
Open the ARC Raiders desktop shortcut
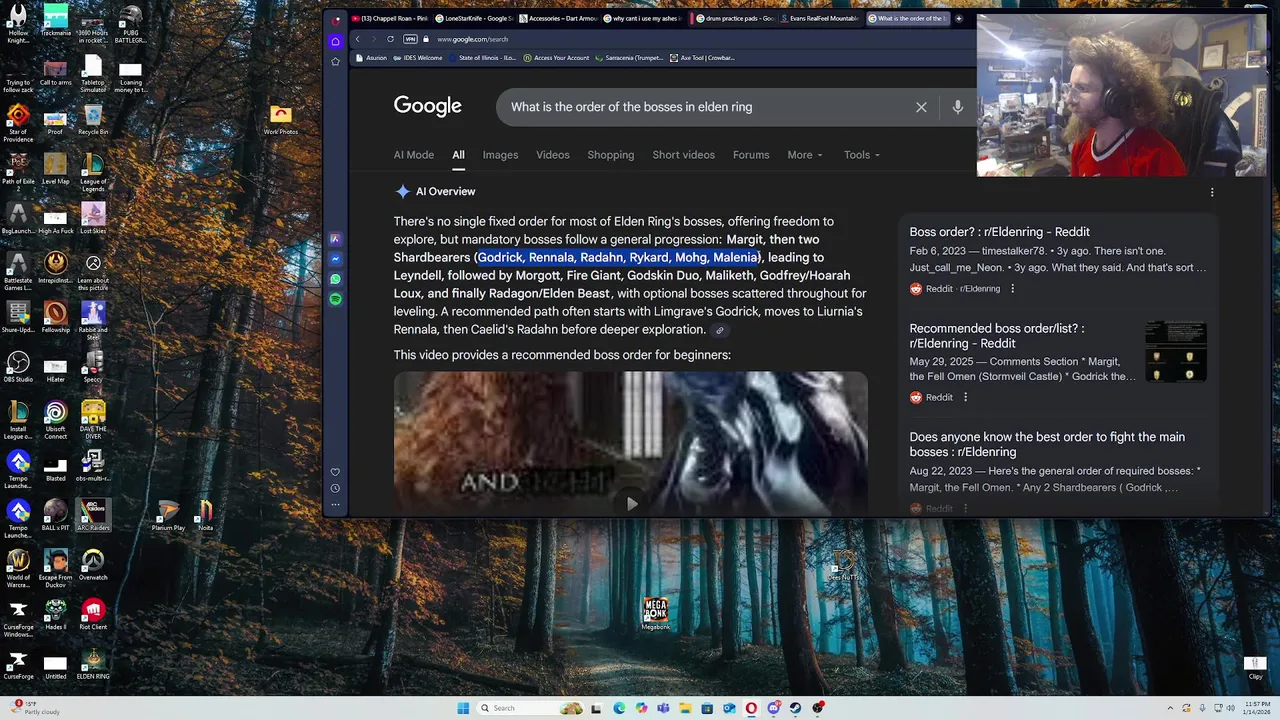[93, 515]
